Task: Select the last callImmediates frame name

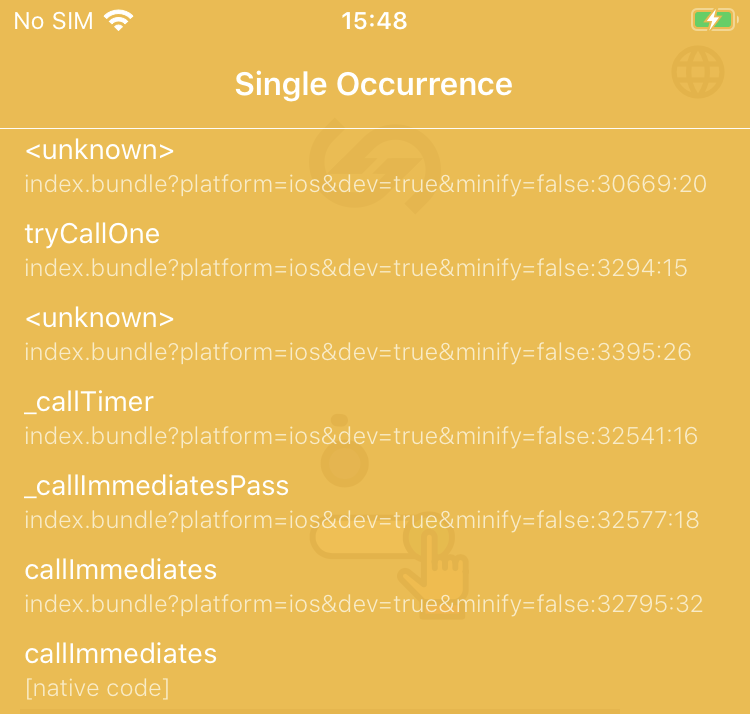Action: coord(121,654)
